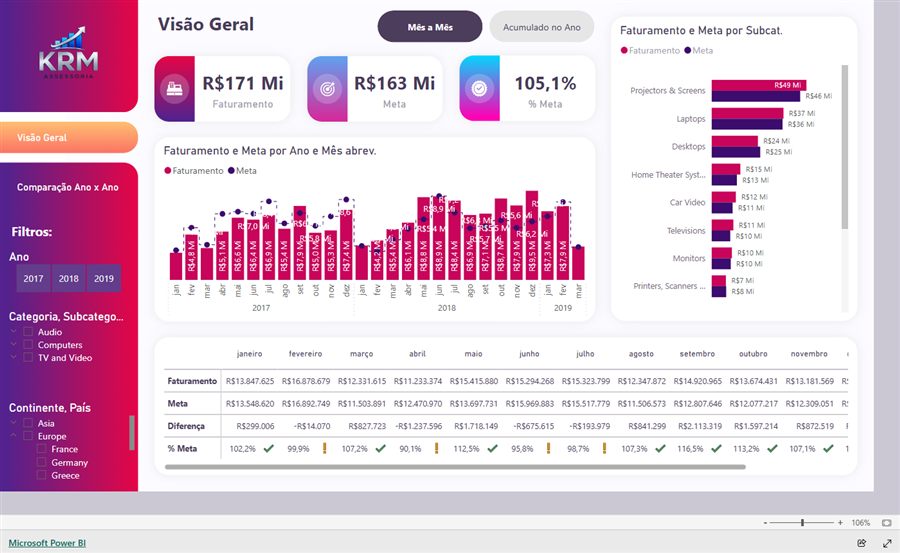Click the maio Diferença cell R$1.718.149
900x553 pixels.
tap(476, 426)
